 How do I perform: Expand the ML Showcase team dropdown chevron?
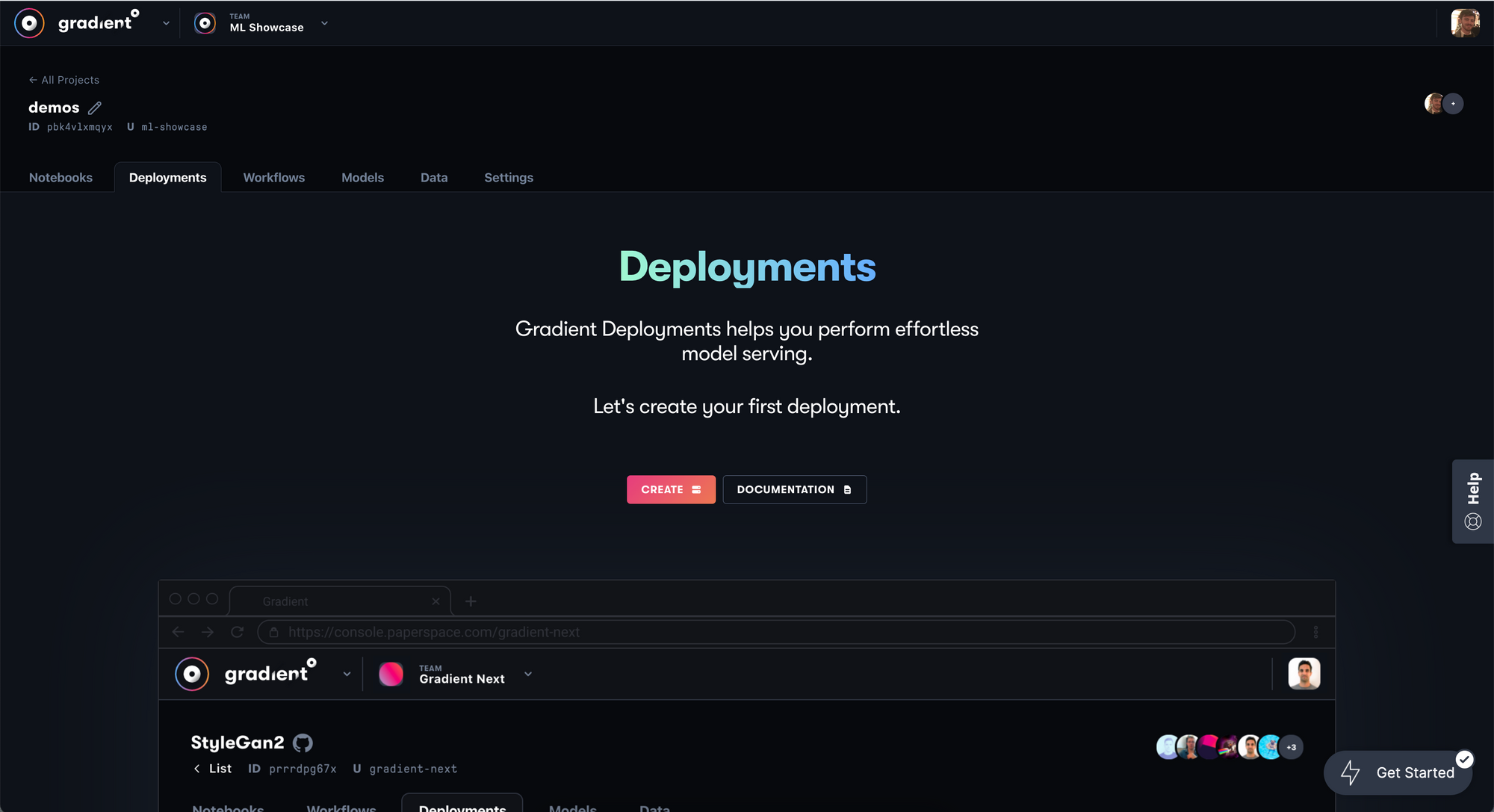(324, 23)
